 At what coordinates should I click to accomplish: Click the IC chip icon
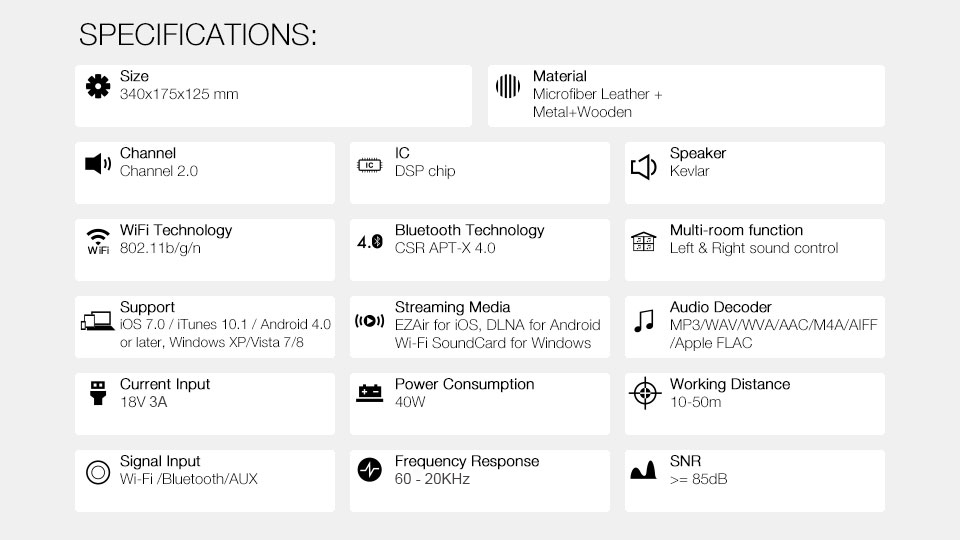point(370,164)
